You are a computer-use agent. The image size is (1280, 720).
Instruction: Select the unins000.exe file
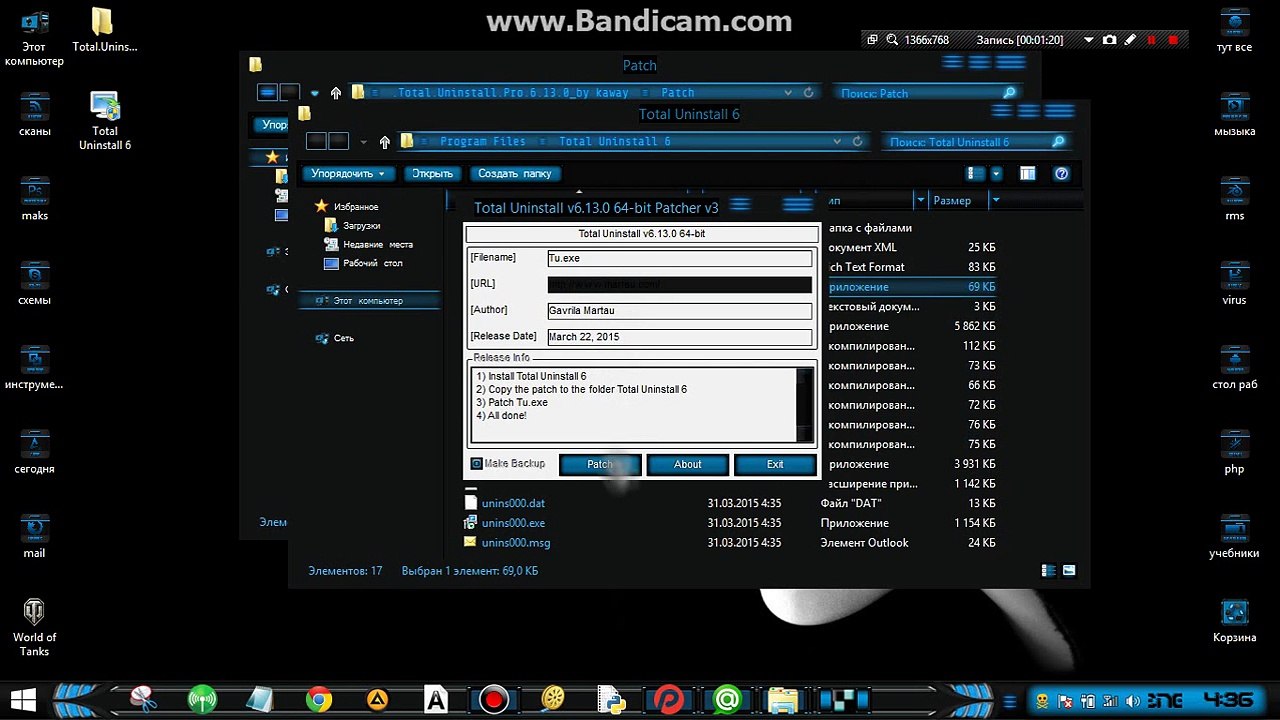513,523
